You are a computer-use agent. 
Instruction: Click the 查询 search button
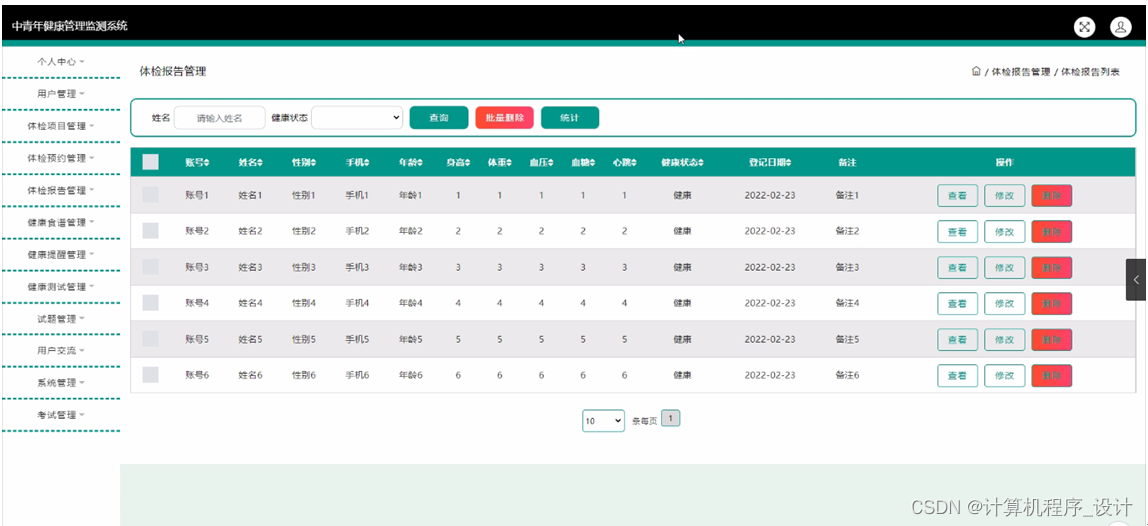point(439,117)
